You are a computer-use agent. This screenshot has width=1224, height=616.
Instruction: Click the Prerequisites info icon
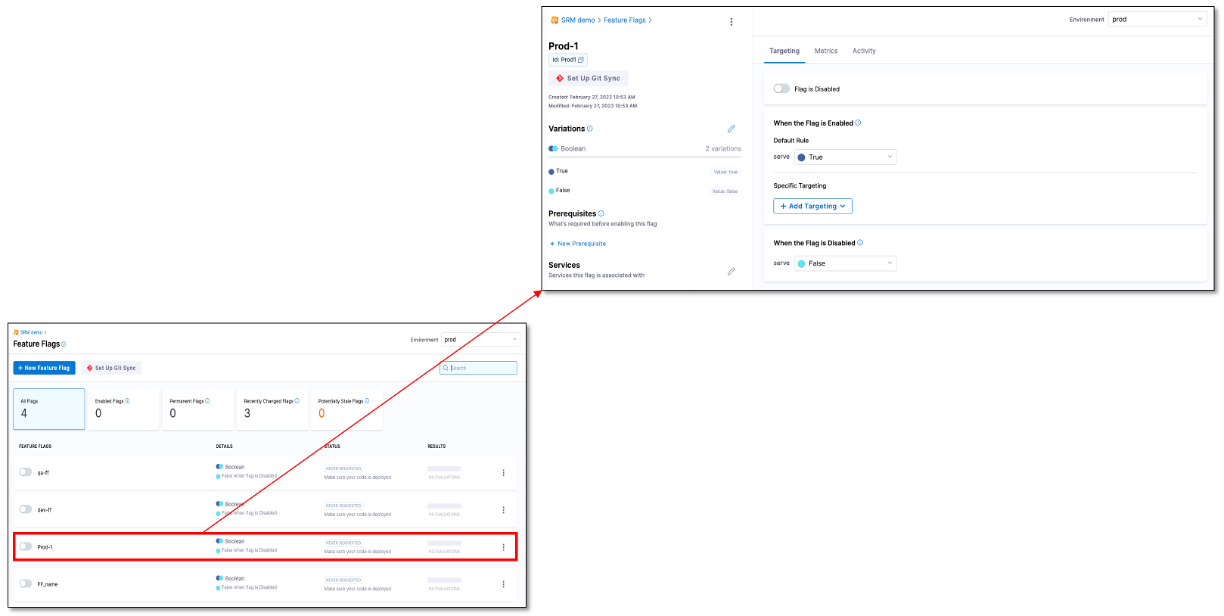tap(603, 212)
